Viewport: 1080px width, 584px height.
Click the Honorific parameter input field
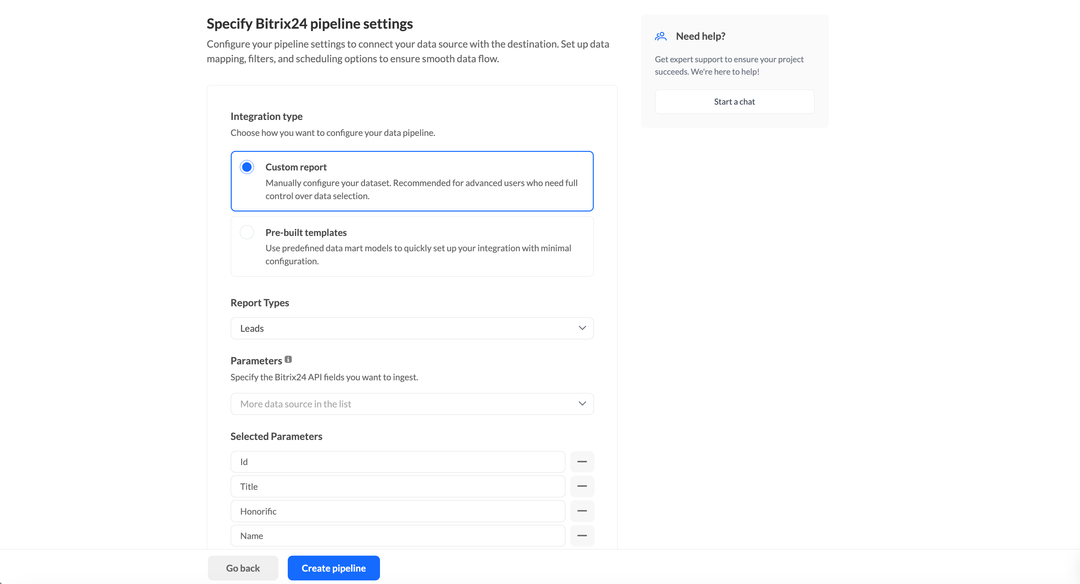tap(400, 510)
